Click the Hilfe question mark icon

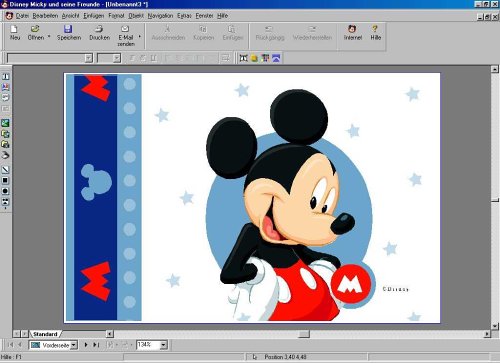(375, 29)
